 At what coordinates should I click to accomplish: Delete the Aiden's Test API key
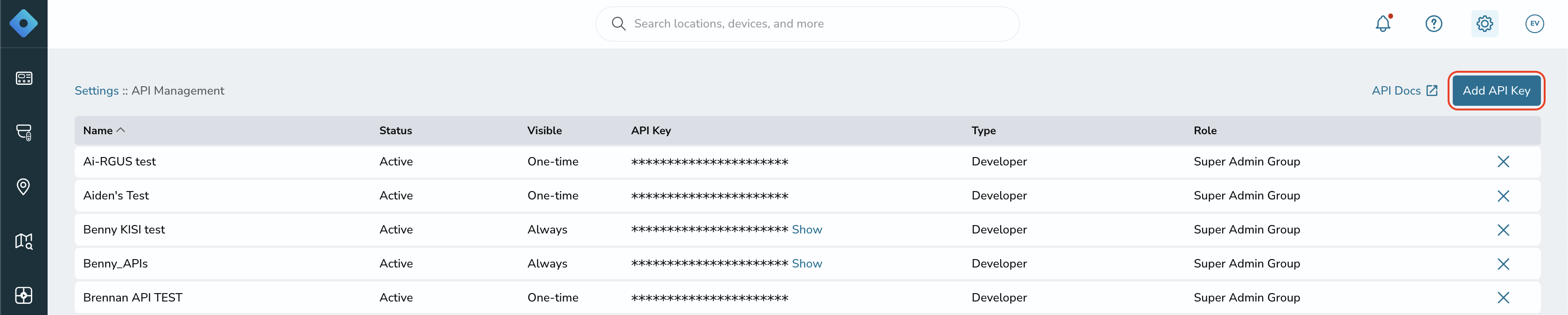coord(1503,196)
